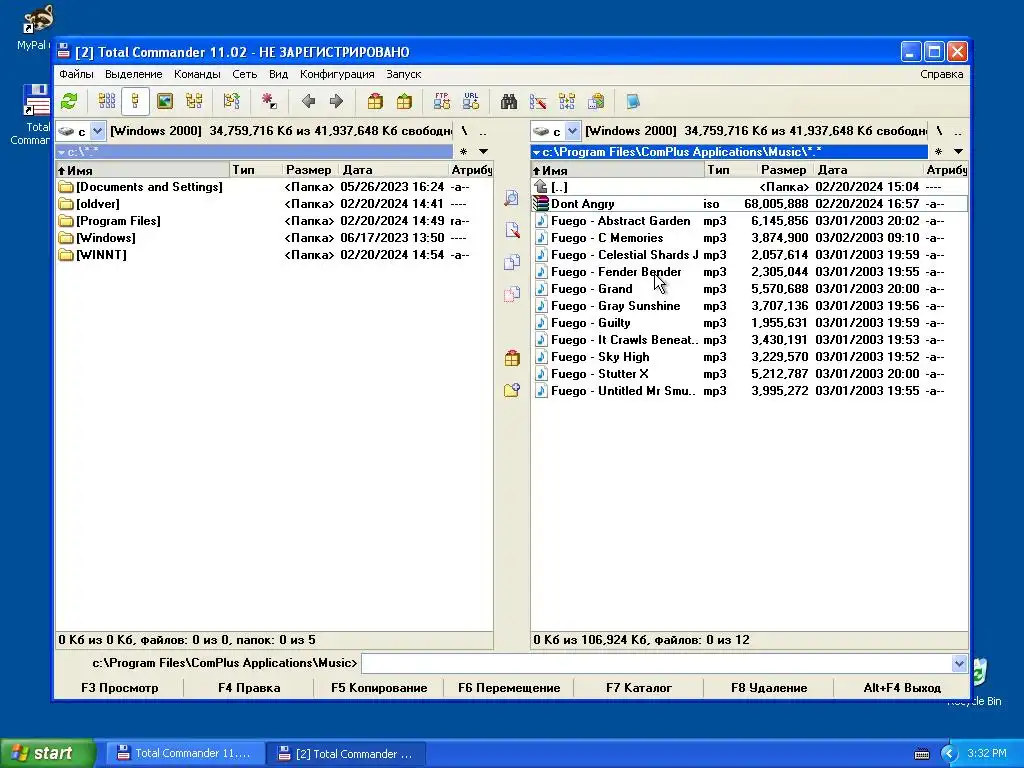Open the Выделение menu
Screen dimensions: 1024x768
pyautogui.click(x=133, y=74)
